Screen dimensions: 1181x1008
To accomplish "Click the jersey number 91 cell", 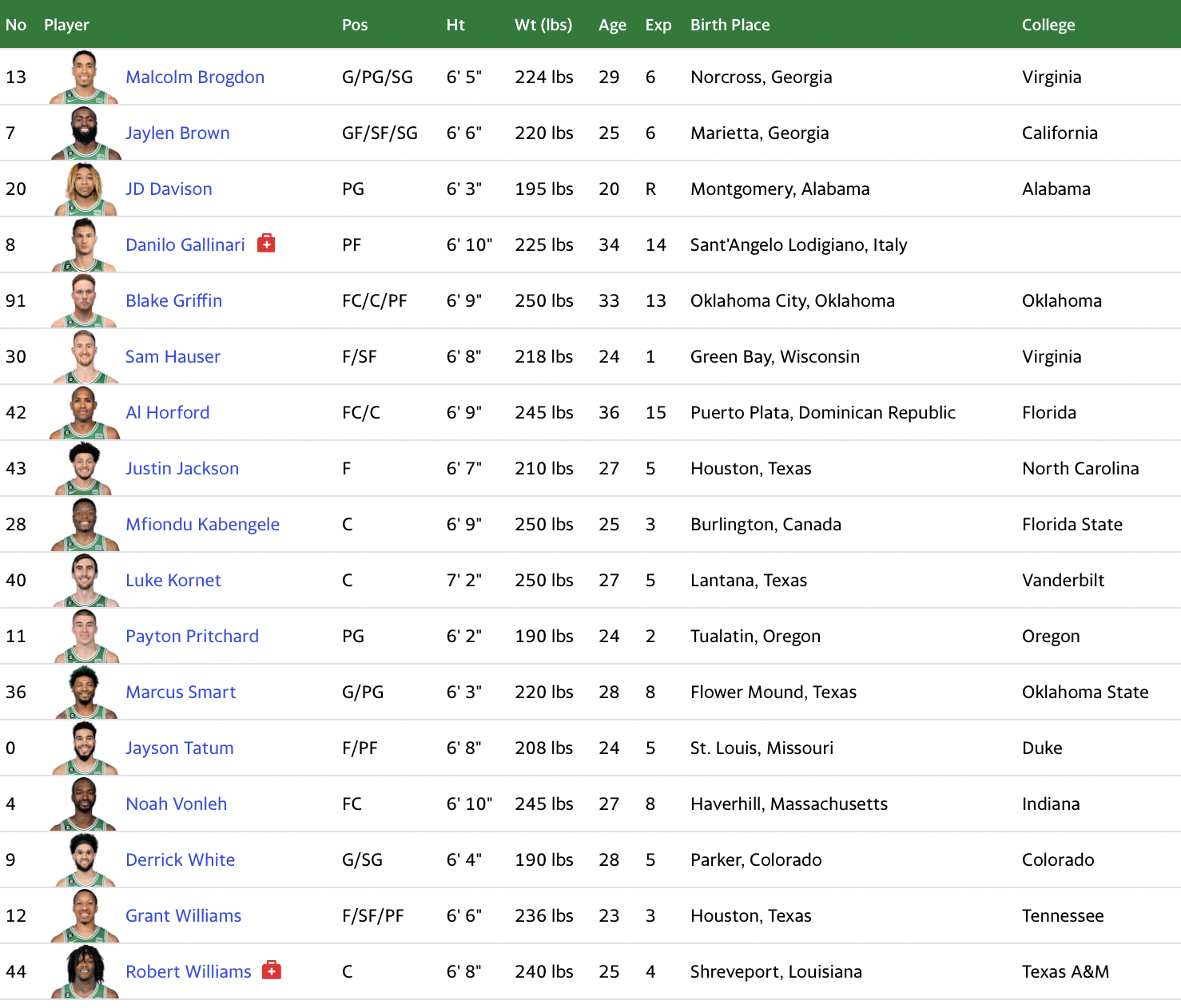I will [x=16, y=301].
